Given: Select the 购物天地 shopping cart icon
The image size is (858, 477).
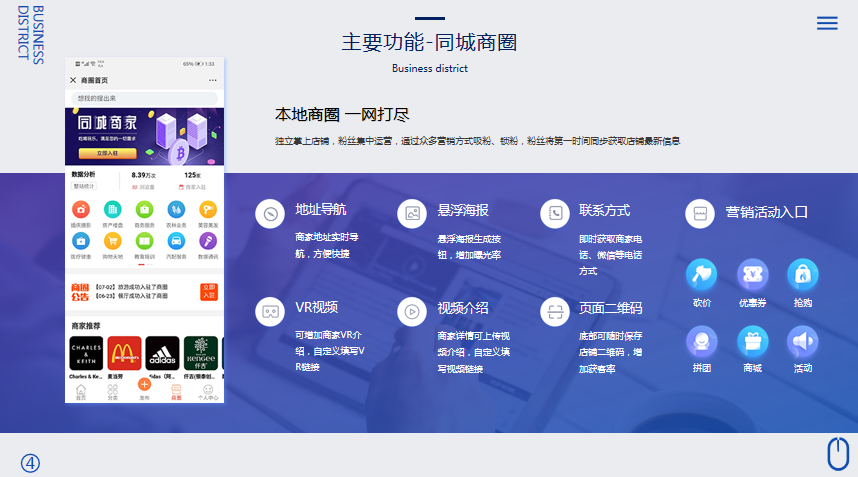Looking at the screenshot, I should (x=113, y=241).
